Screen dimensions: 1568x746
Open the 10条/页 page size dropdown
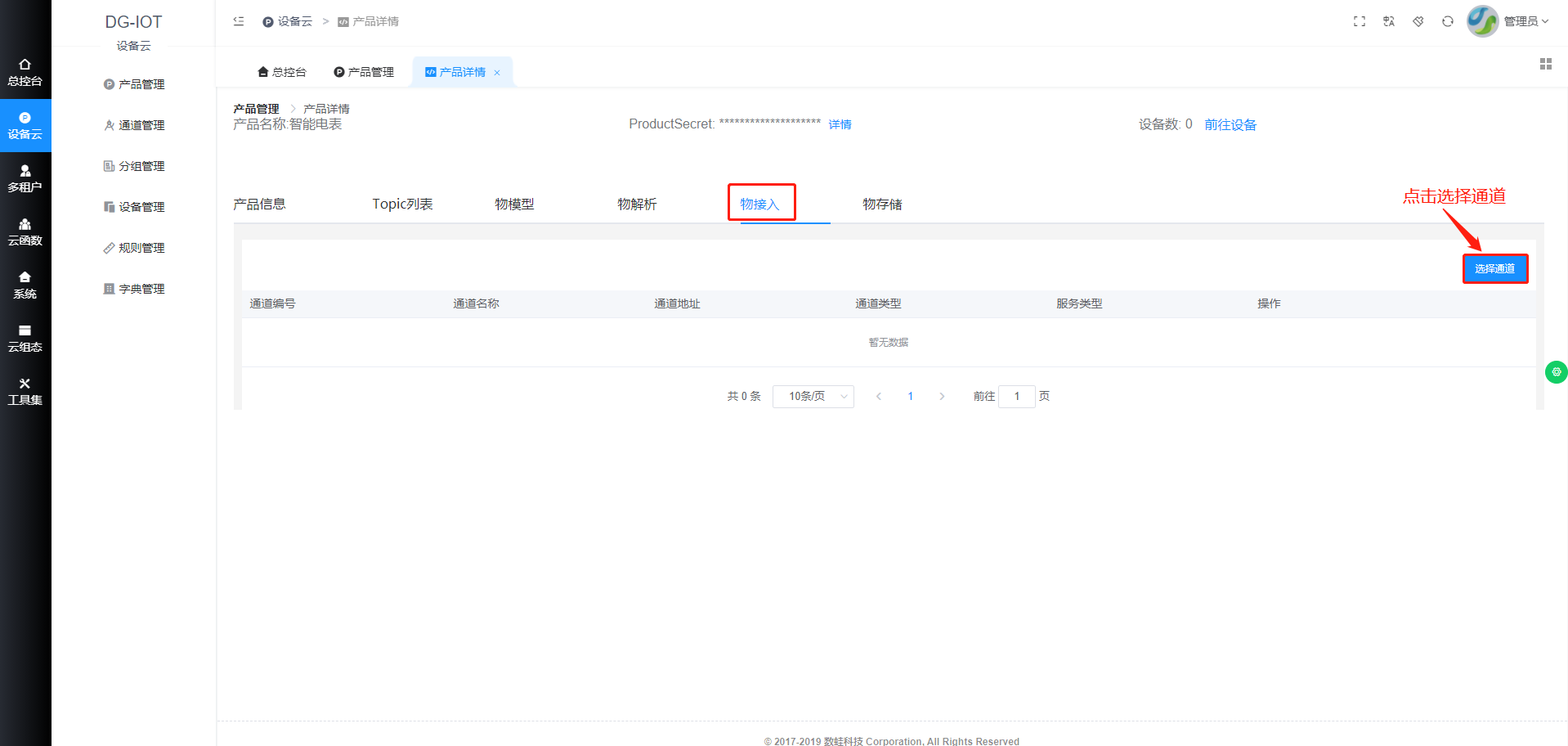pos(813,396)
